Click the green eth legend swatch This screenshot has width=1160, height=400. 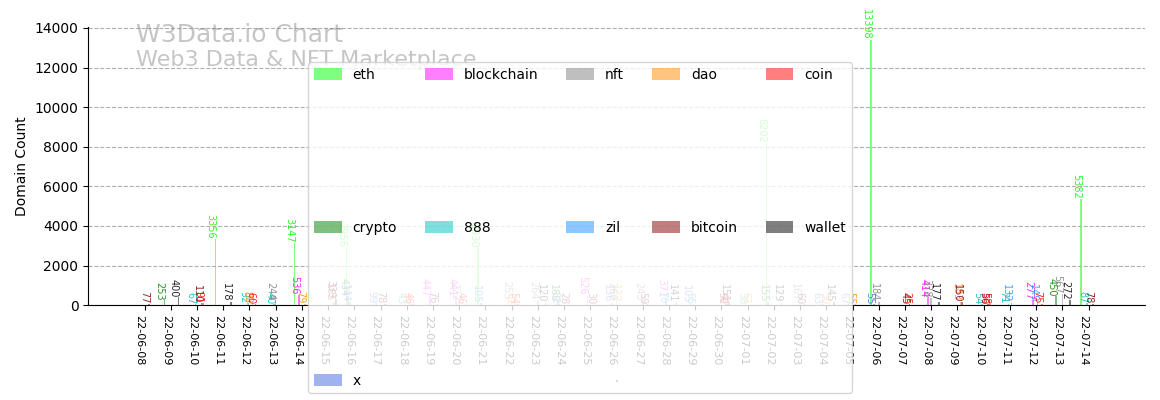[x=328, y=74]
